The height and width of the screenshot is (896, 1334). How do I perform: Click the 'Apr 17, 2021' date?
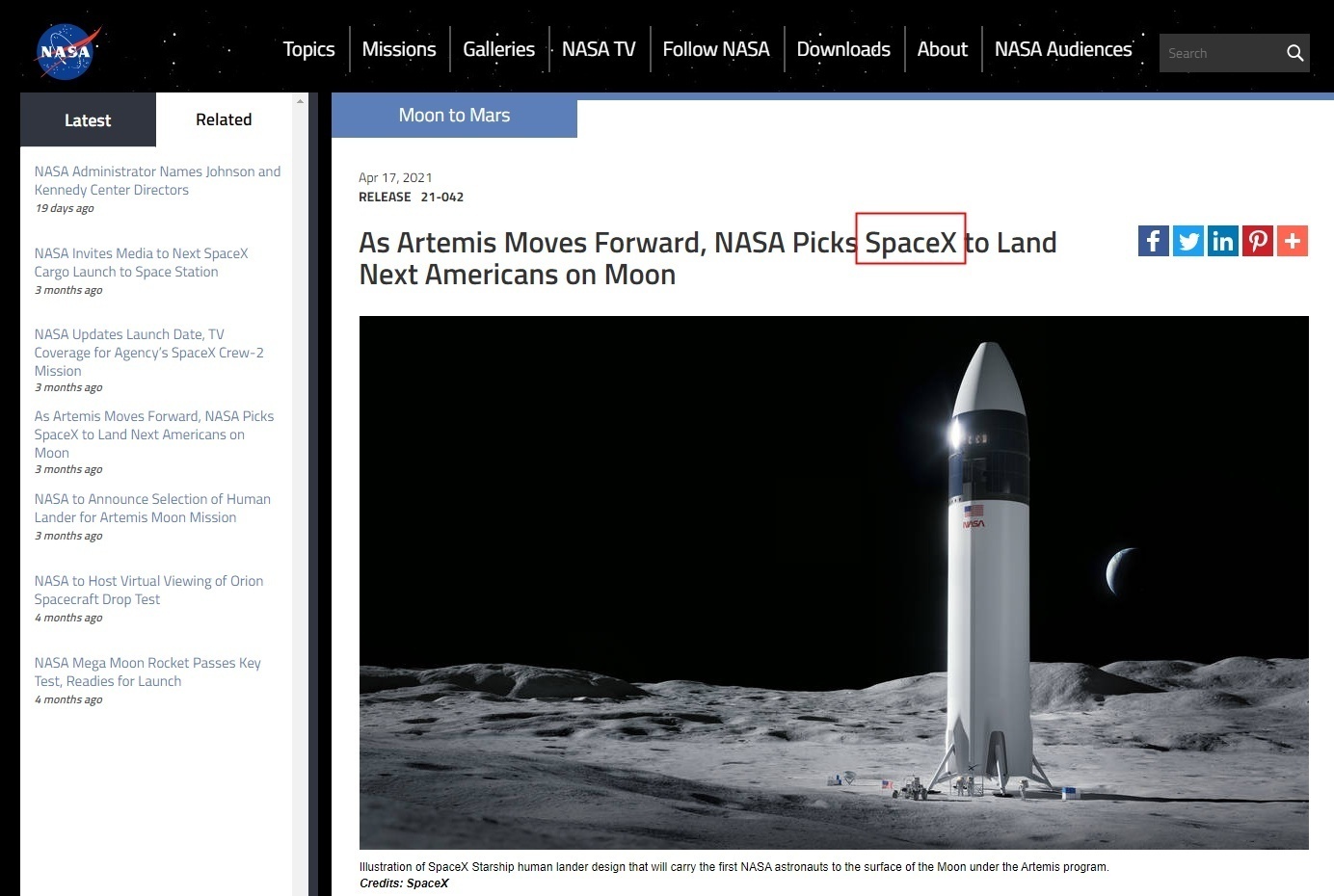[395, 177]
